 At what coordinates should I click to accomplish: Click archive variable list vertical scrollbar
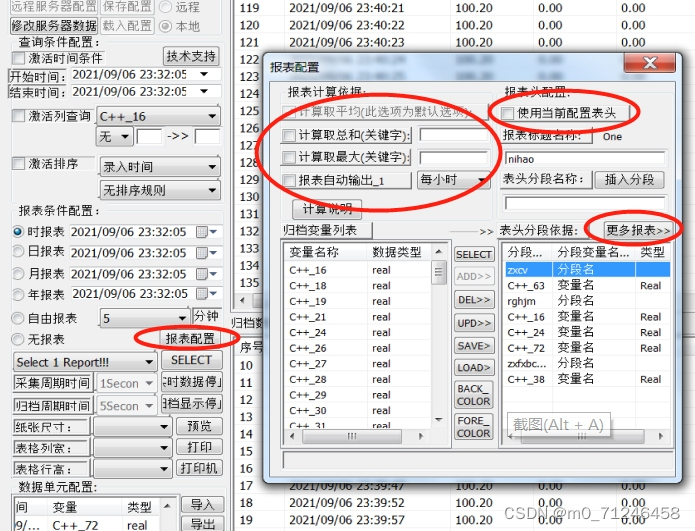[x=438, y=336]
